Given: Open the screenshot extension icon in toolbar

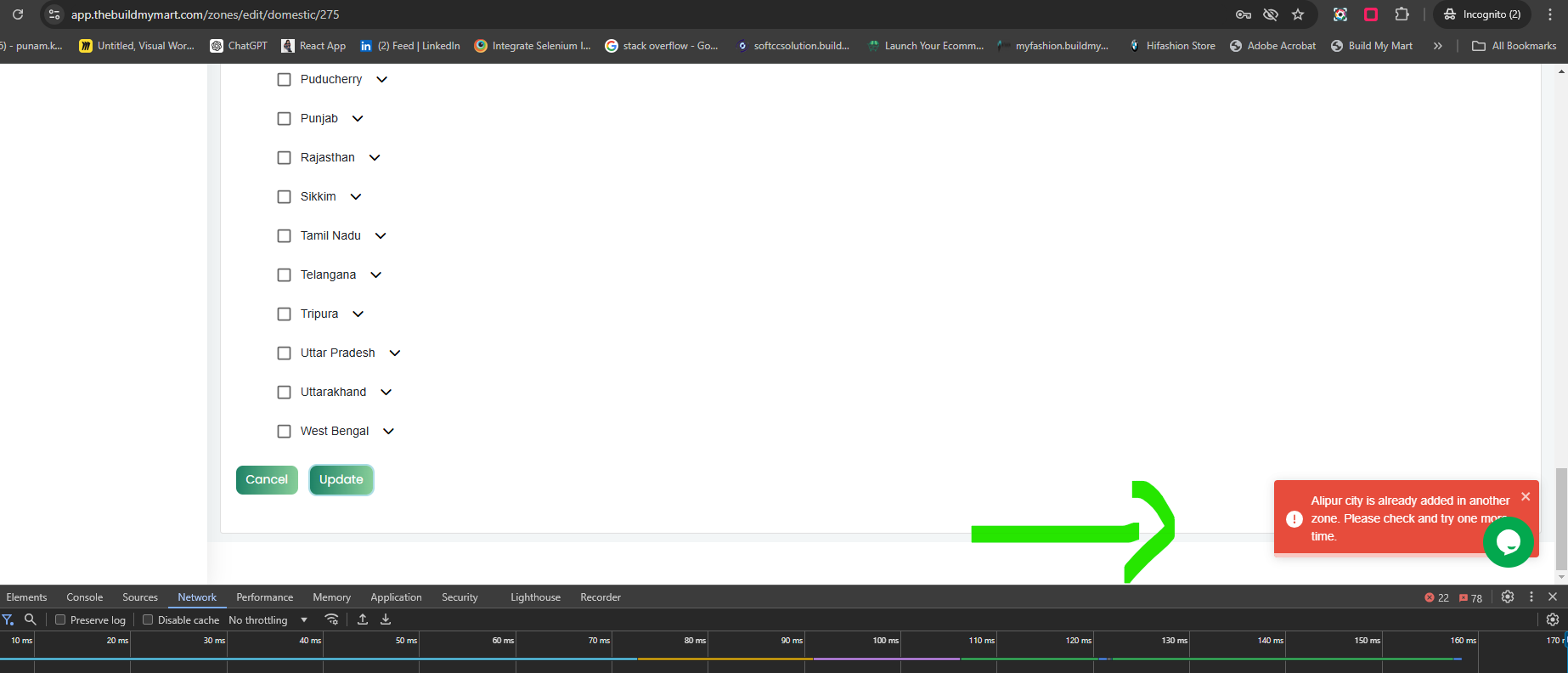Looking at the screenshot, I should coord(1340,14).
